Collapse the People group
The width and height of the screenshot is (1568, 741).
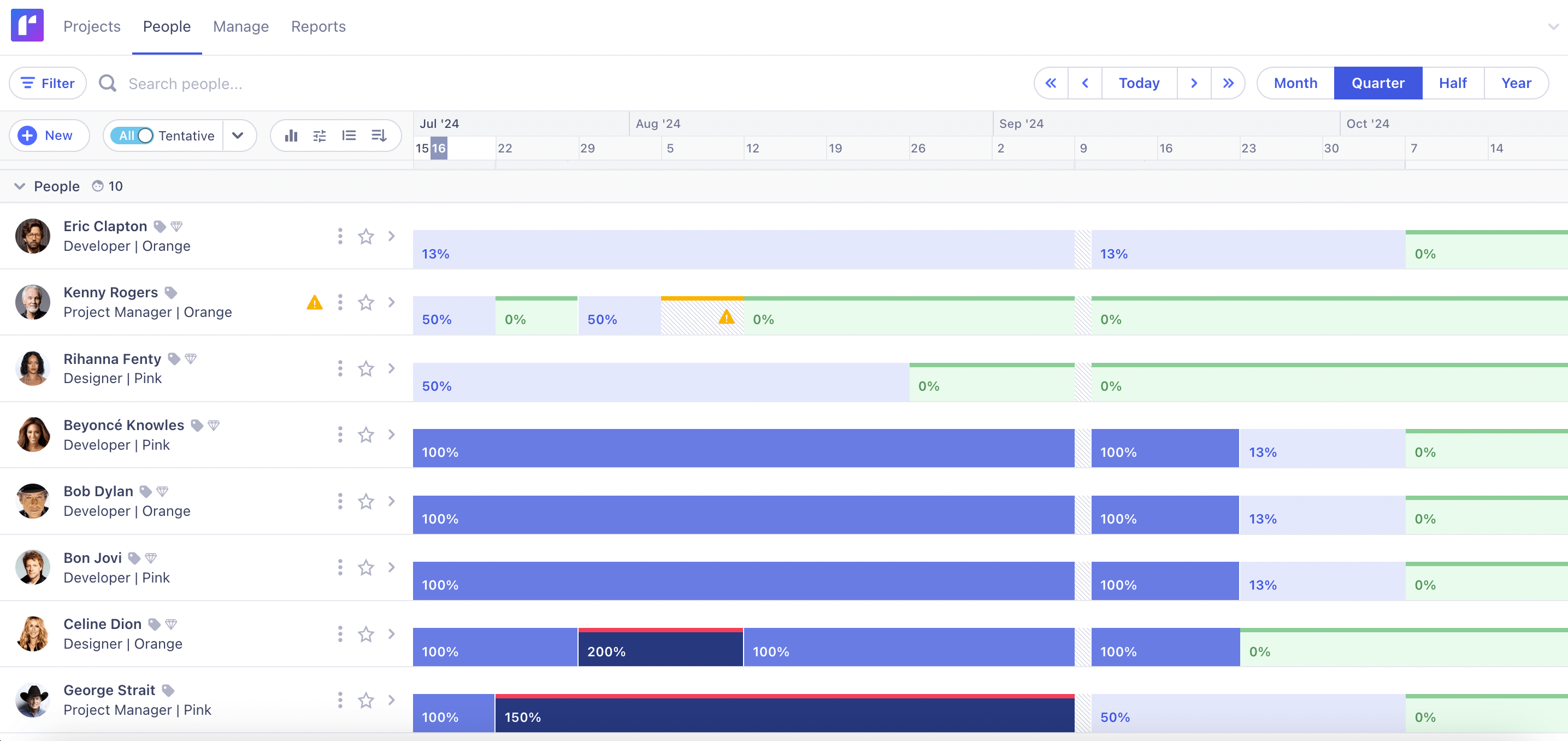pyautogui.click(x=20, y=186)
